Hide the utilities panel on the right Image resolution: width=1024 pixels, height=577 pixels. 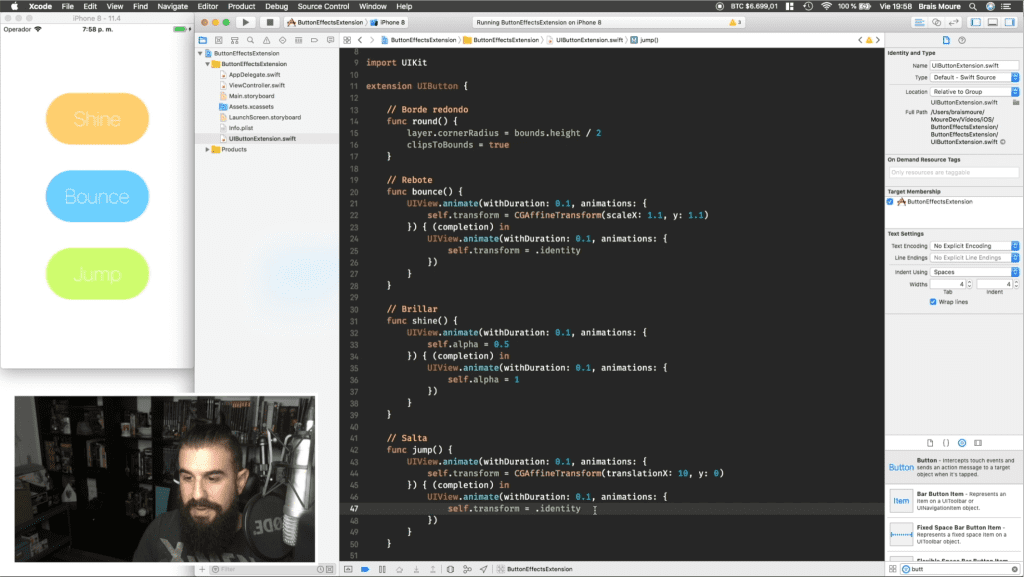pos(1009,22)
